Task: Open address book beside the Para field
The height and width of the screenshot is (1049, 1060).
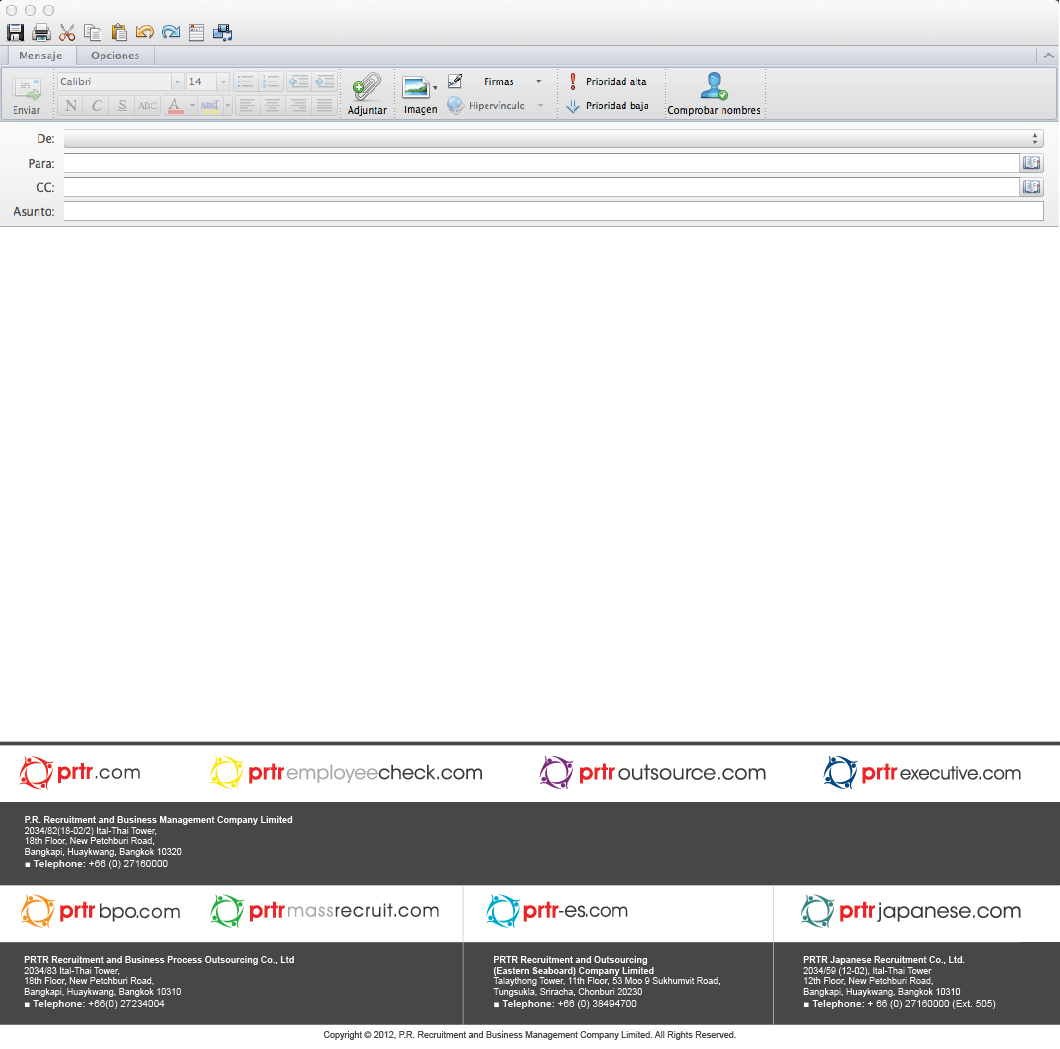Action: (x=1031, y=163)
